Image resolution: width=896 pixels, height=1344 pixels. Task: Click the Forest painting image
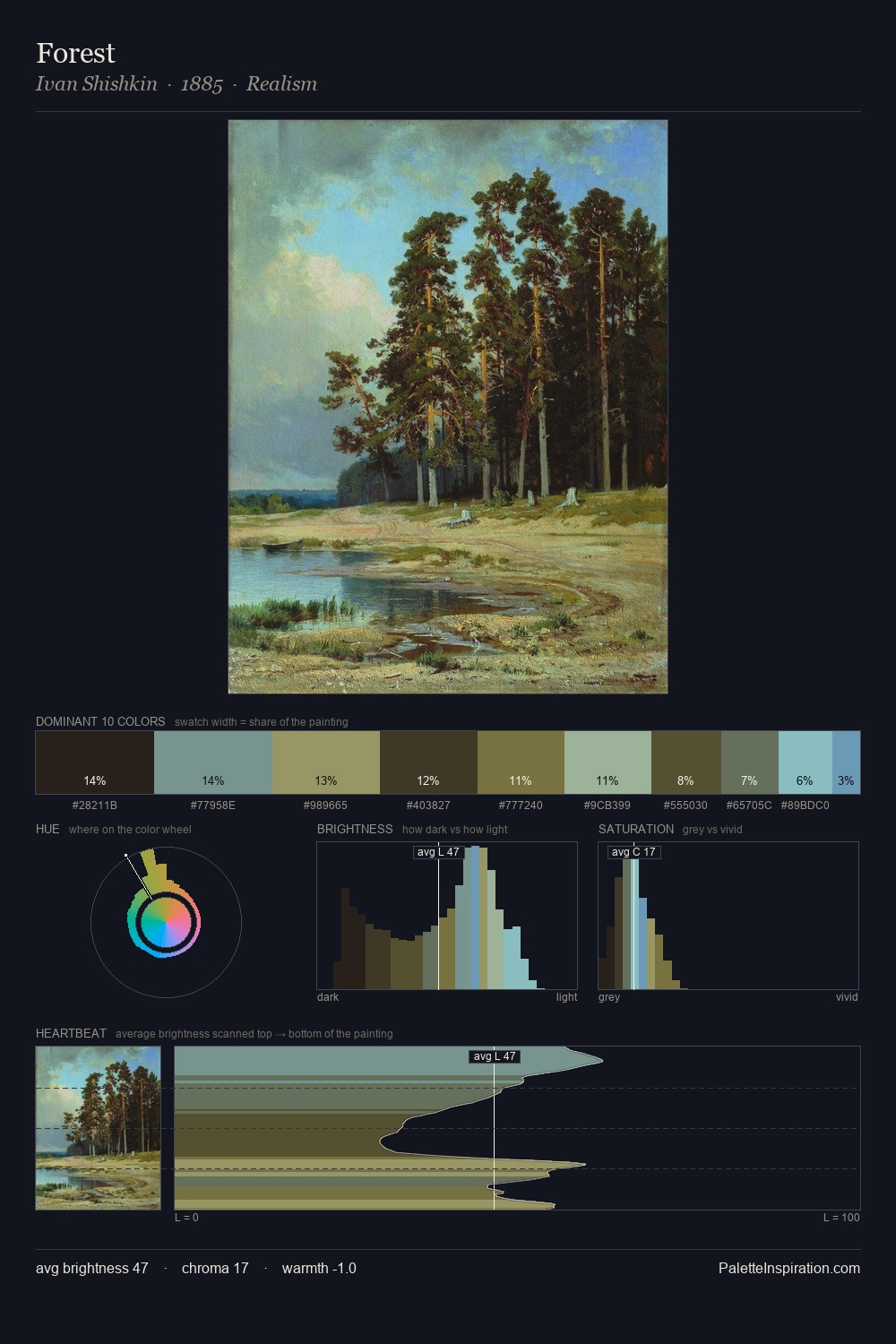coord(448,407)
